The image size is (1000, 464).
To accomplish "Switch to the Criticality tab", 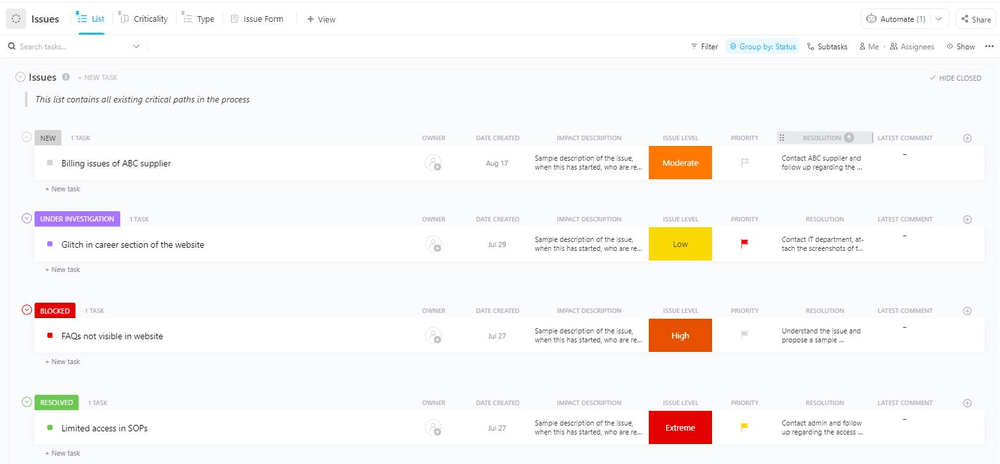I will click(x=144, y=19).
